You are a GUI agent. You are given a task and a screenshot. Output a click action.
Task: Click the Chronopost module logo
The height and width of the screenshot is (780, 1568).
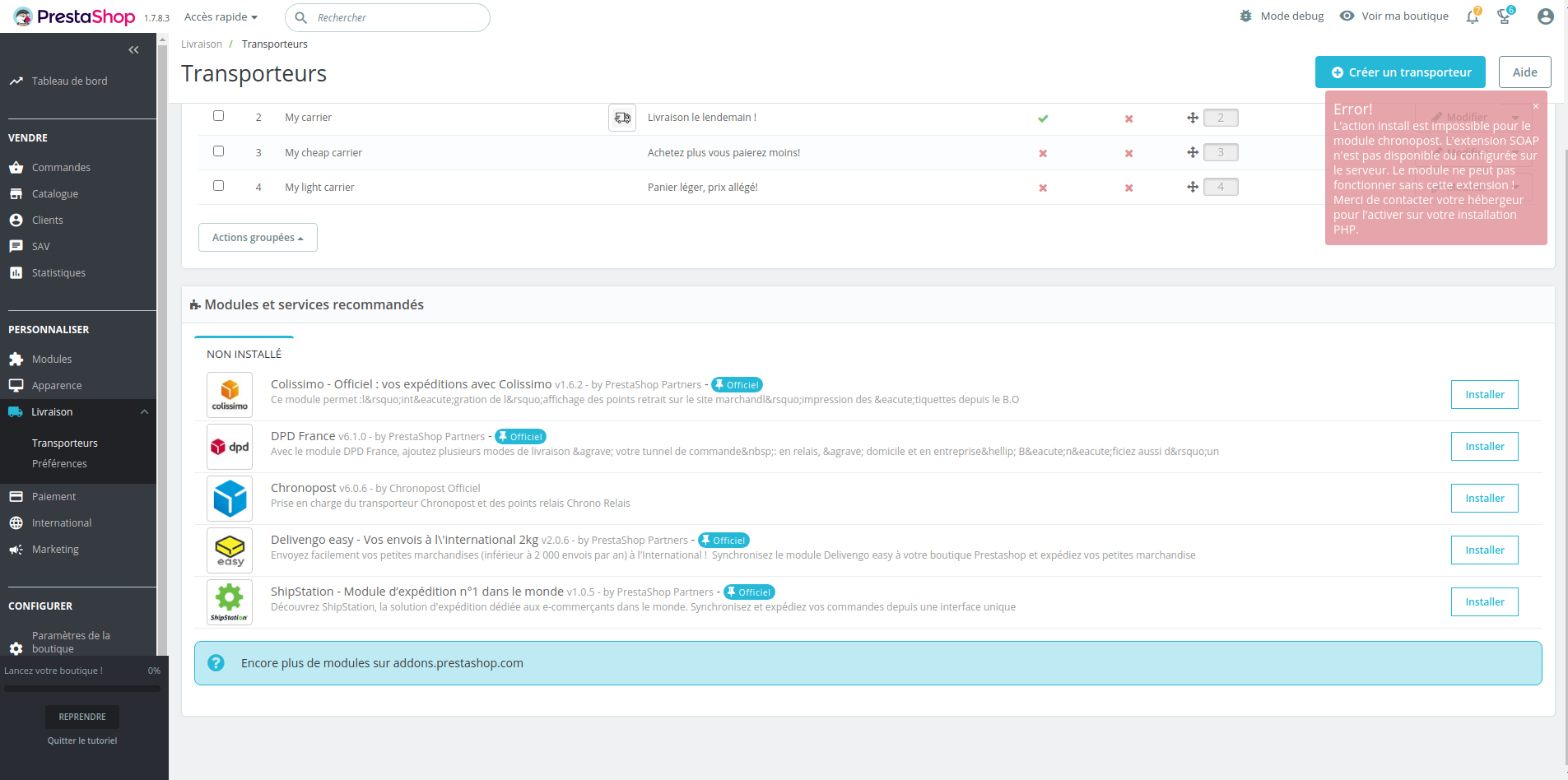230,499
